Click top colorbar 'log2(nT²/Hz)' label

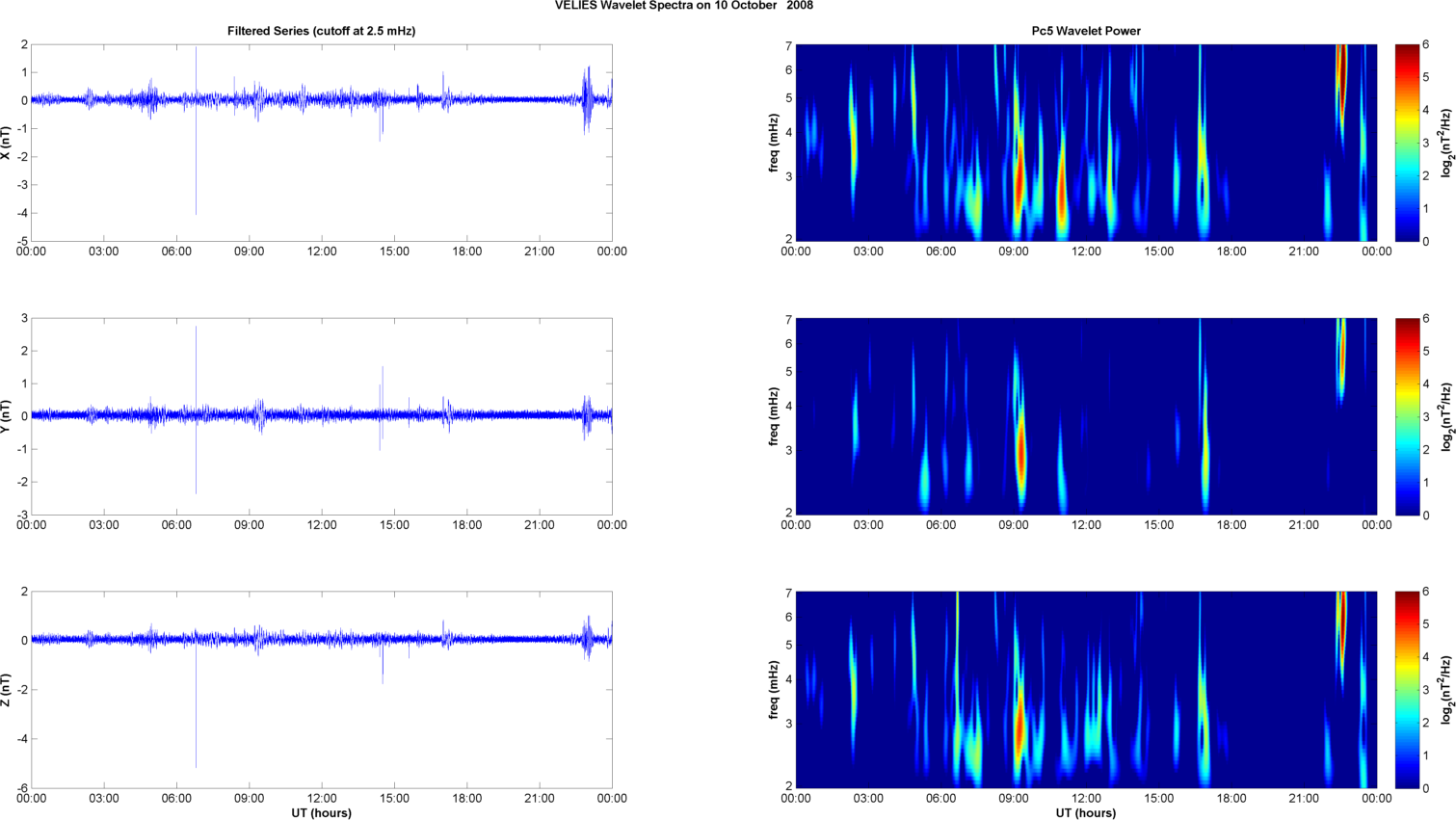tap(1446, 143)
